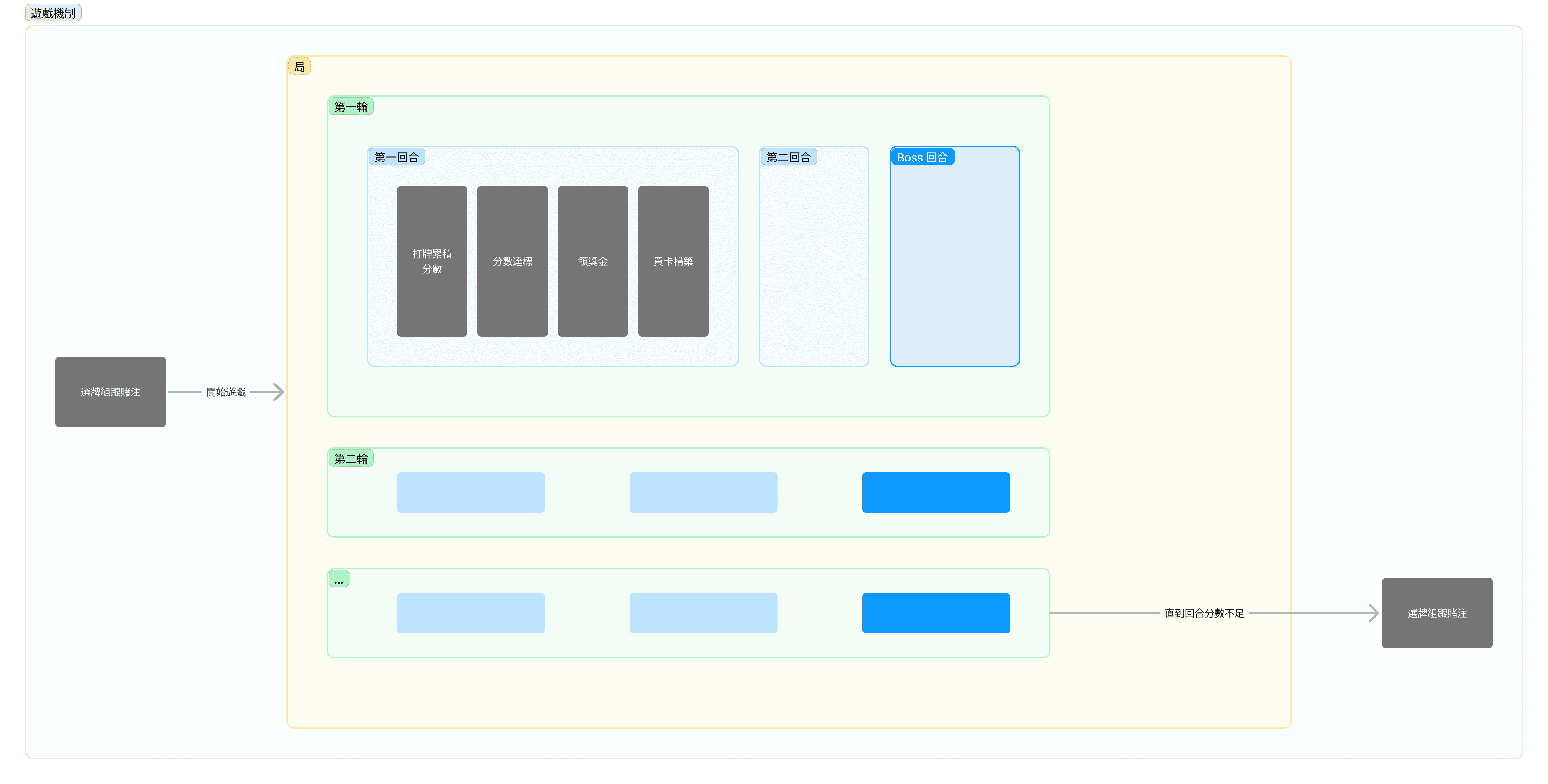Image resolution: width=1548 pixels, height=784 pixels.
Task: Select the 分數達標 card
Action: [513, 261]
